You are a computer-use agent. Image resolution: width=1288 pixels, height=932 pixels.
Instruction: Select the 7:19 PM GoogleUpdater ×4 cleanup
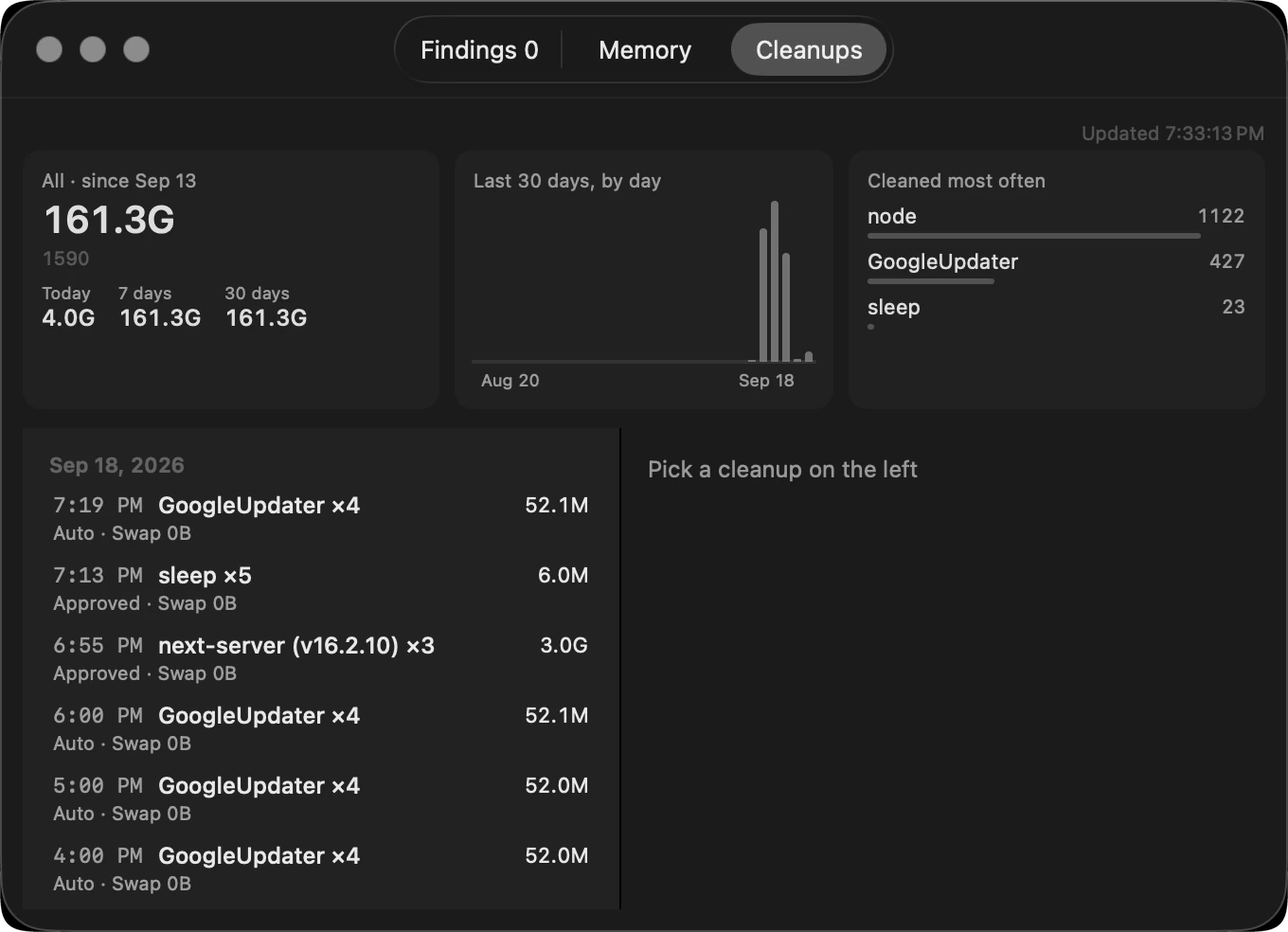click(x=321, y=518)
